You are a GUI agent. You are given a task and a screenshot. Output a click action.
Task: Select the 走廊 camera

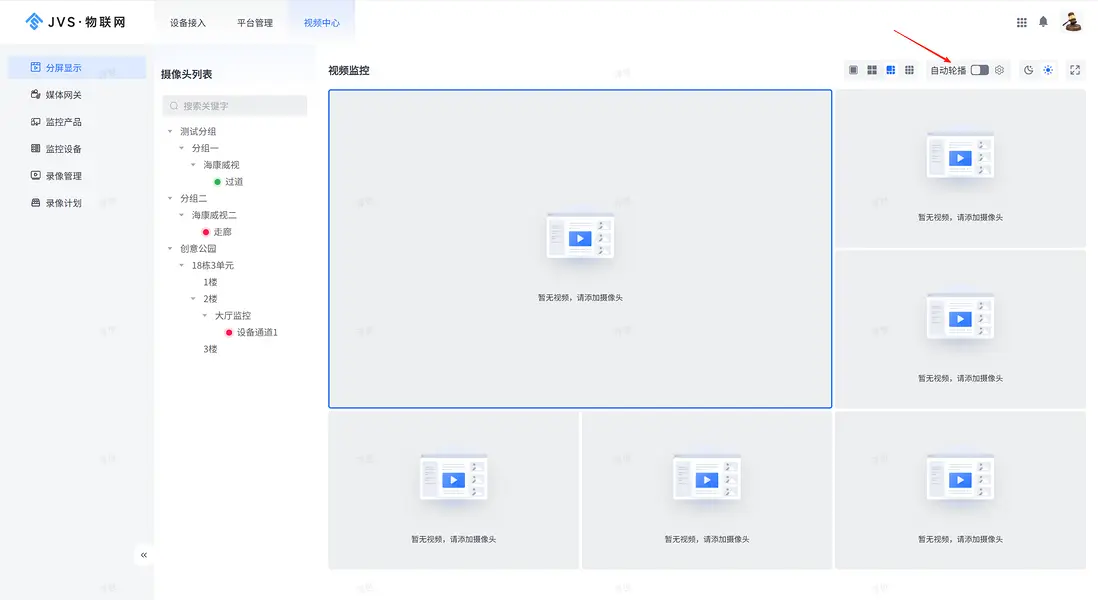click(223, 232)
